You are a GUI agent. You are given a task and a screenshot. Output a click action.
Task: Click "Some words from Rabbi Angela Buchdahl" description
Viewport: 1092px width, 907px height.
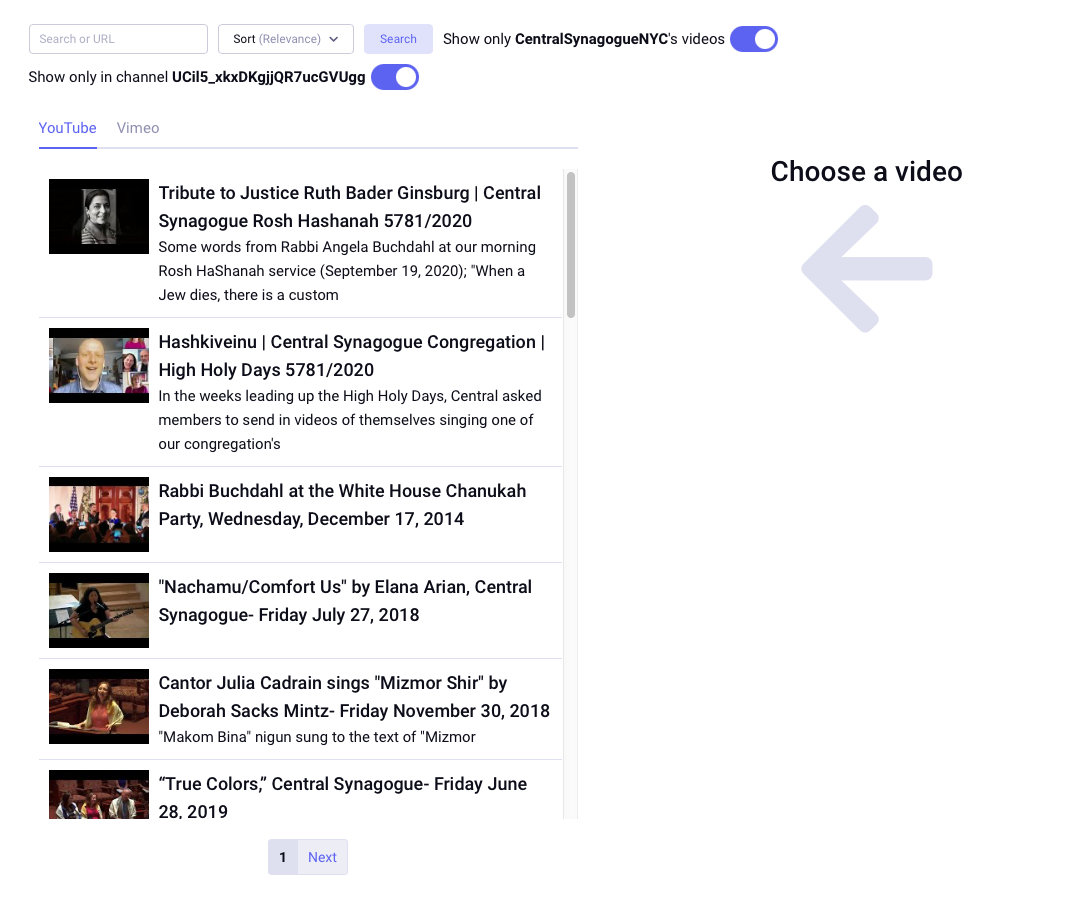[x=347, y=271]
